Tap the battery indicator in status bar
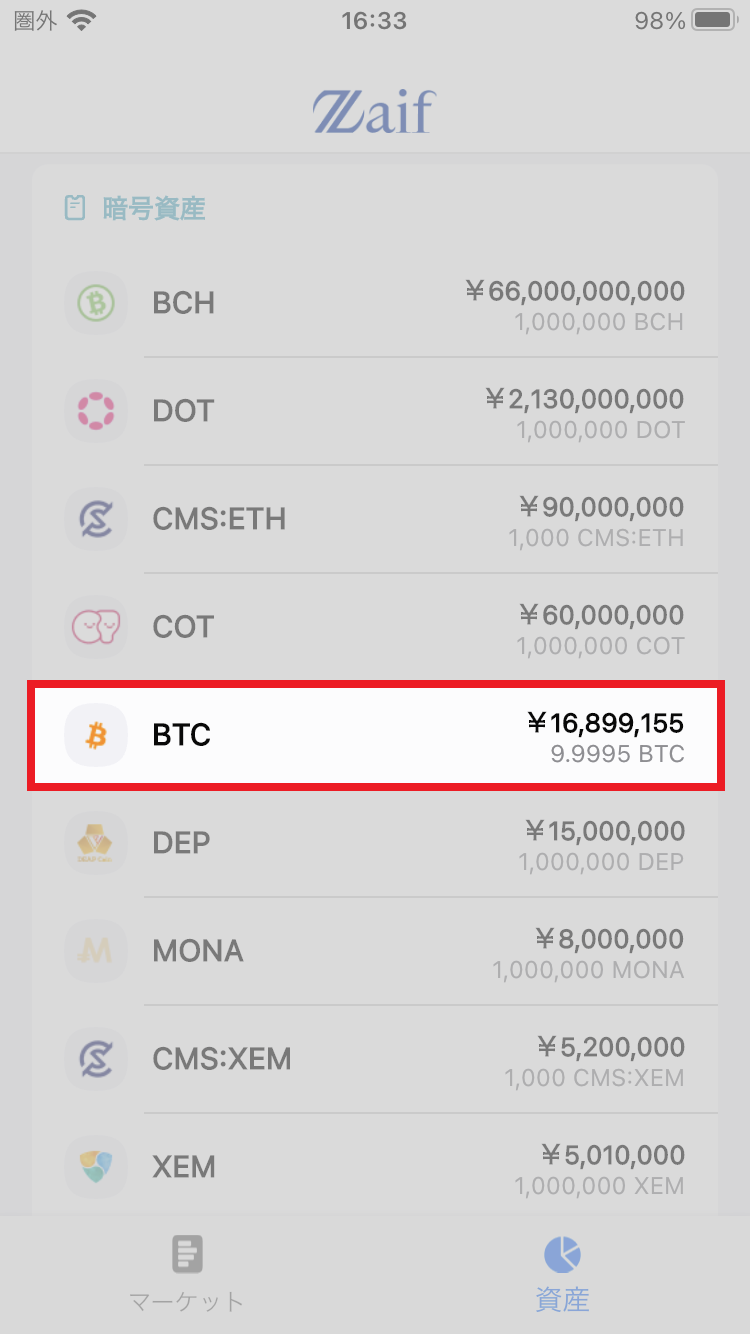 click(714, 20)
